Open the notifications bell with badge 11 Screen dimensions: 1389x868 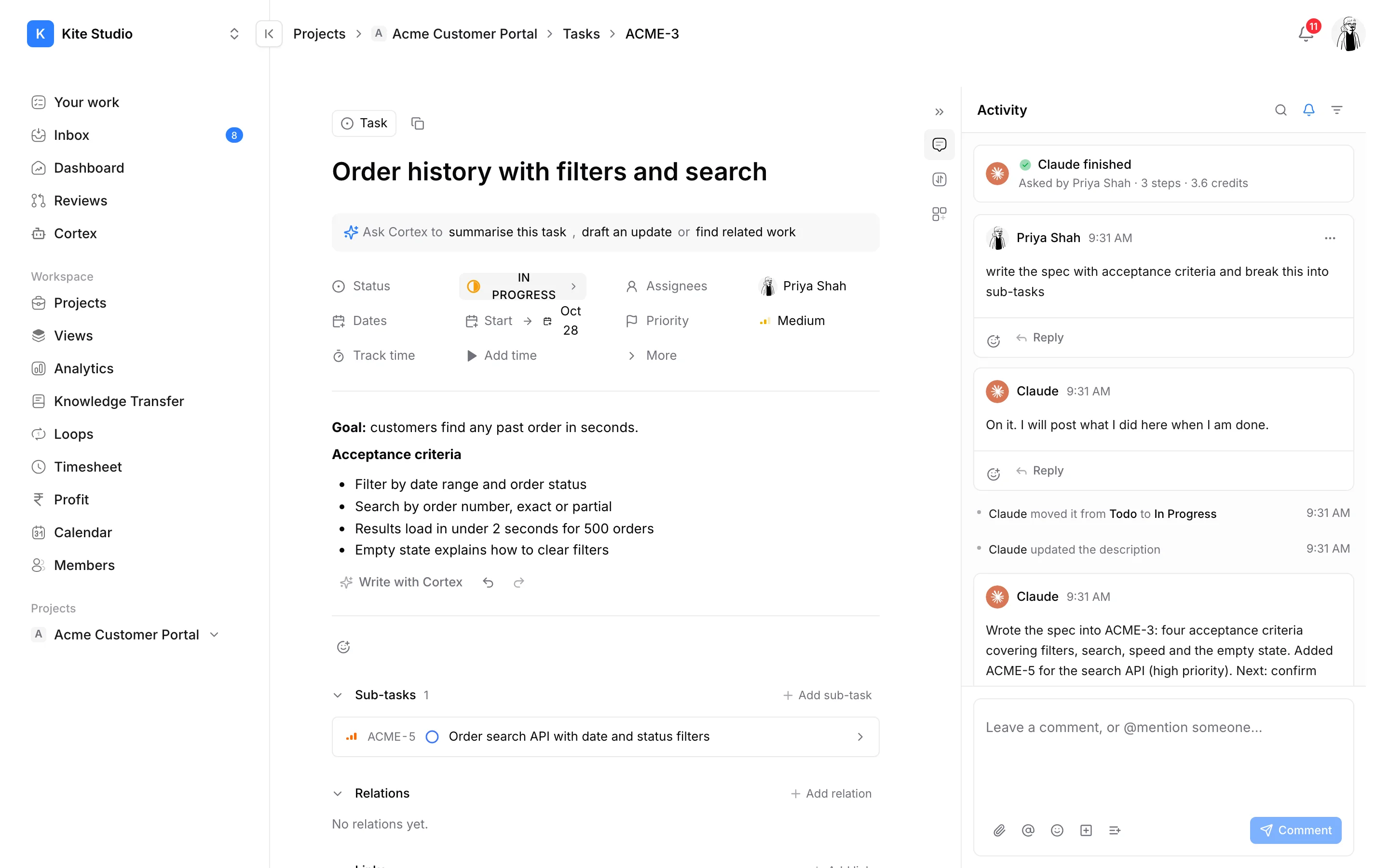pyautogui.click(x=1306, y=33)
